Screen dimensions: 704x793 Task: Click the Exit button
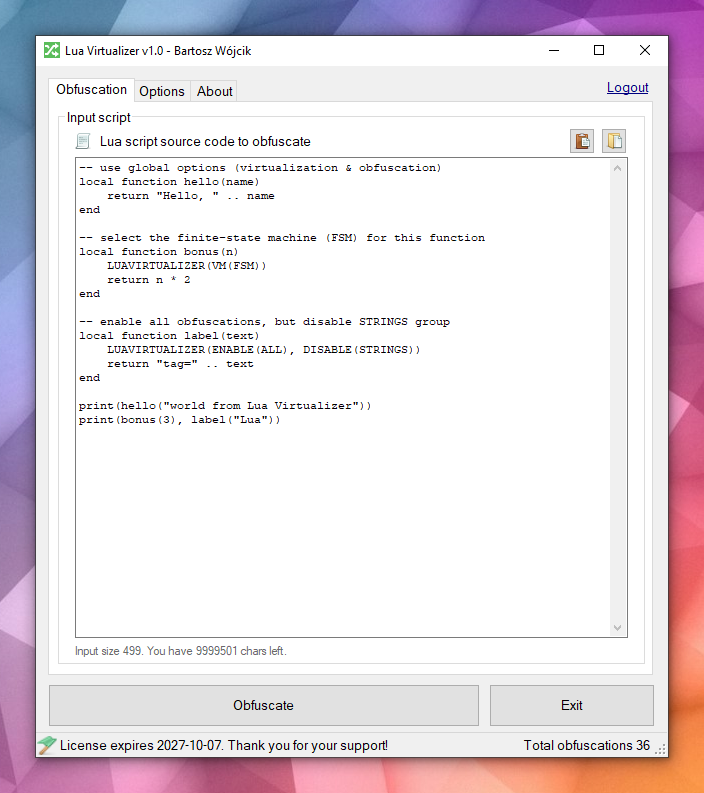[x=571, y=706]
